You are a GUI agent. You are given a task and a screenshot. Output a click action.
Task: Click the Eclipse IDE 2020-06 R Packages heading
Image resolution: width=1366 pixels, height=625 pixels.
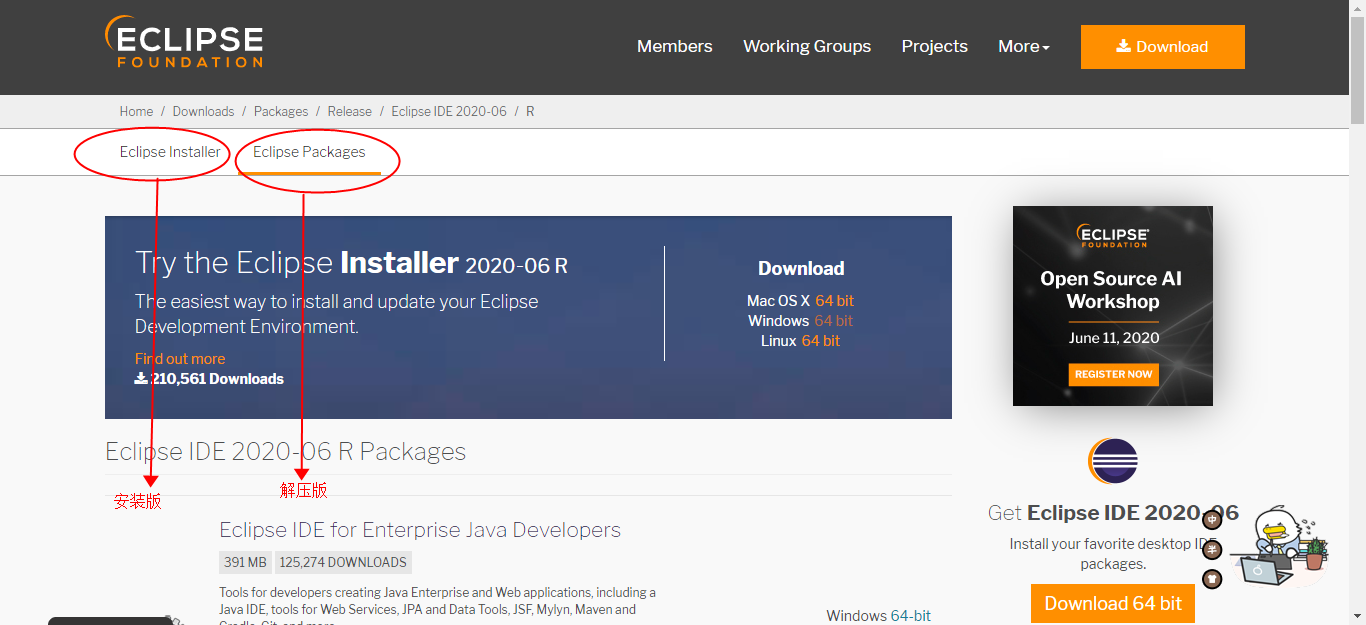click(x=286, y=451)
